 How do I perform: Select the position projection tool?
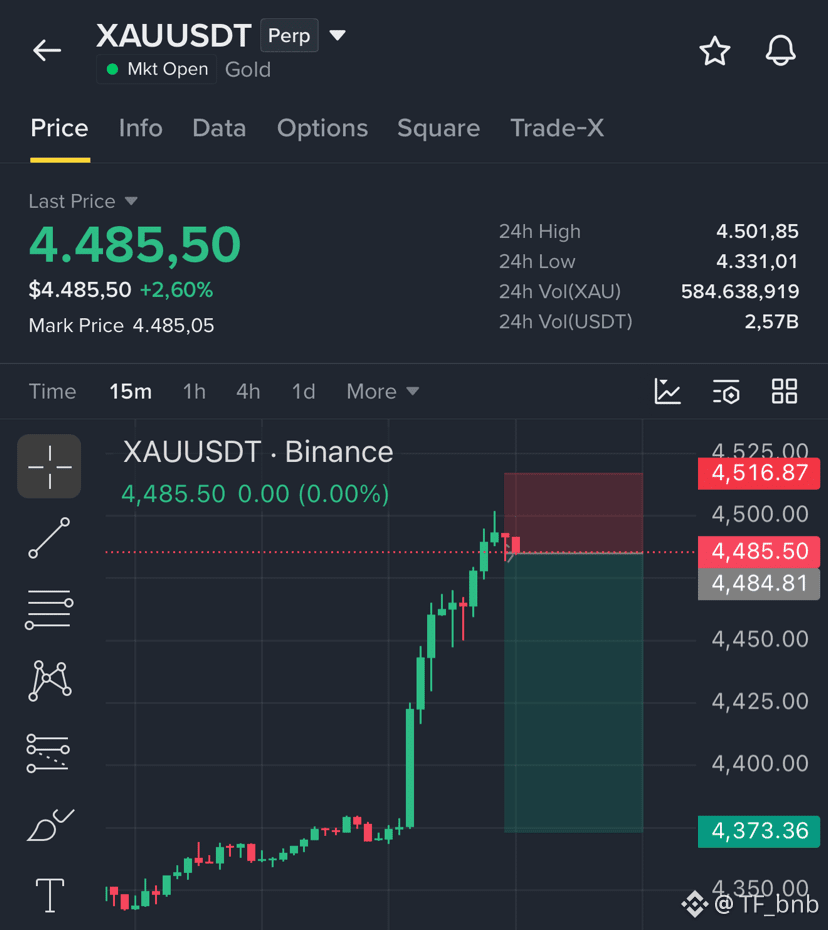tap(48, 753)
